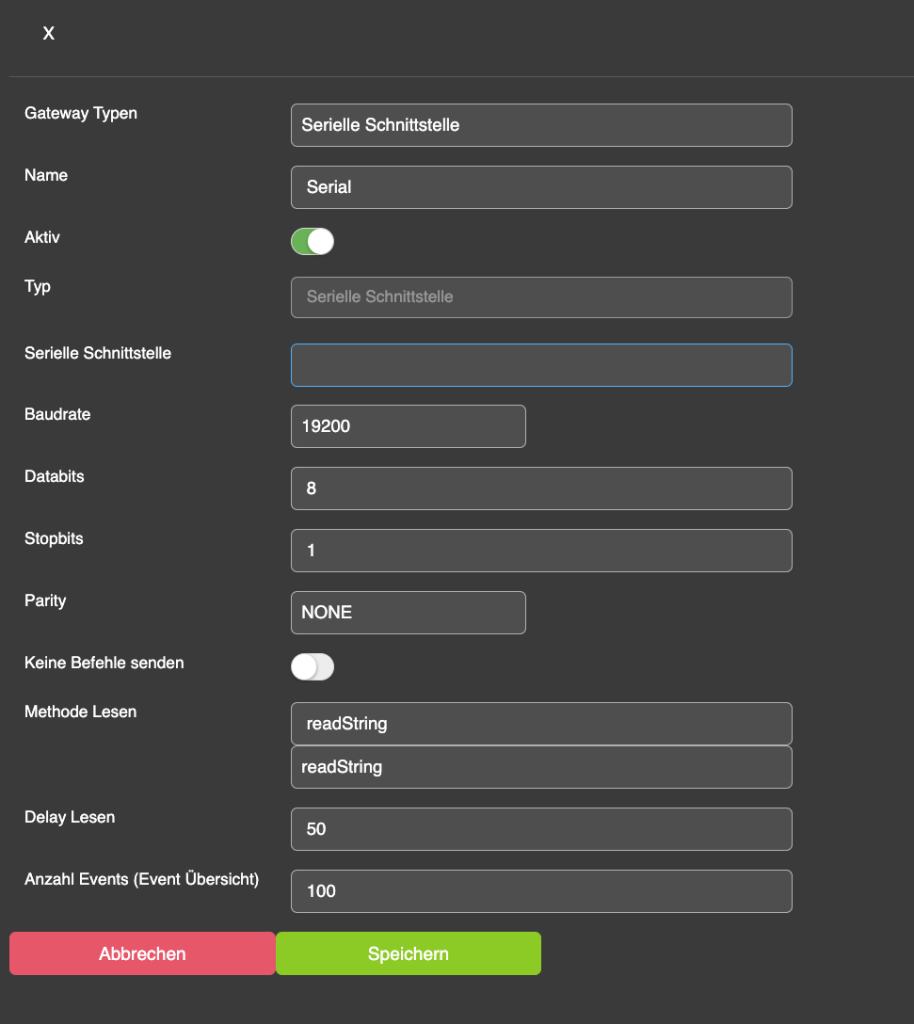Open the Gateway Typen dropdown
This screenshot has height=1024, width=914.
(541, 125)
